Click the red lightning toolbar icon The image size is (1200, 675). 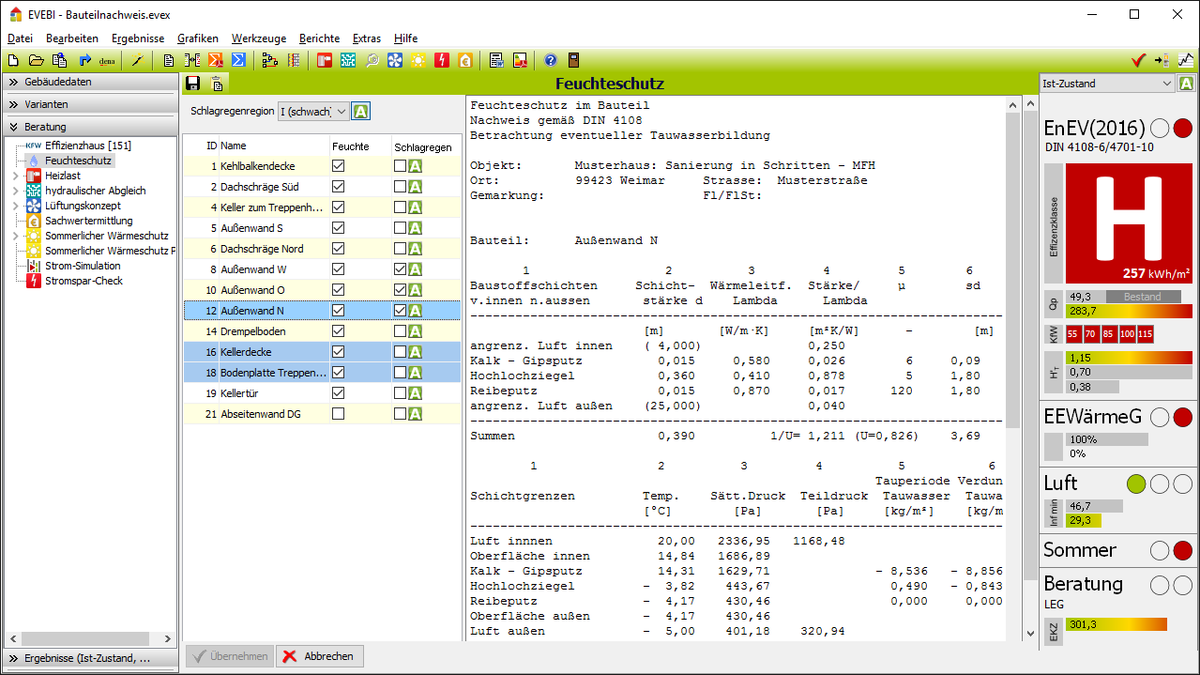(x=441, y=60)
